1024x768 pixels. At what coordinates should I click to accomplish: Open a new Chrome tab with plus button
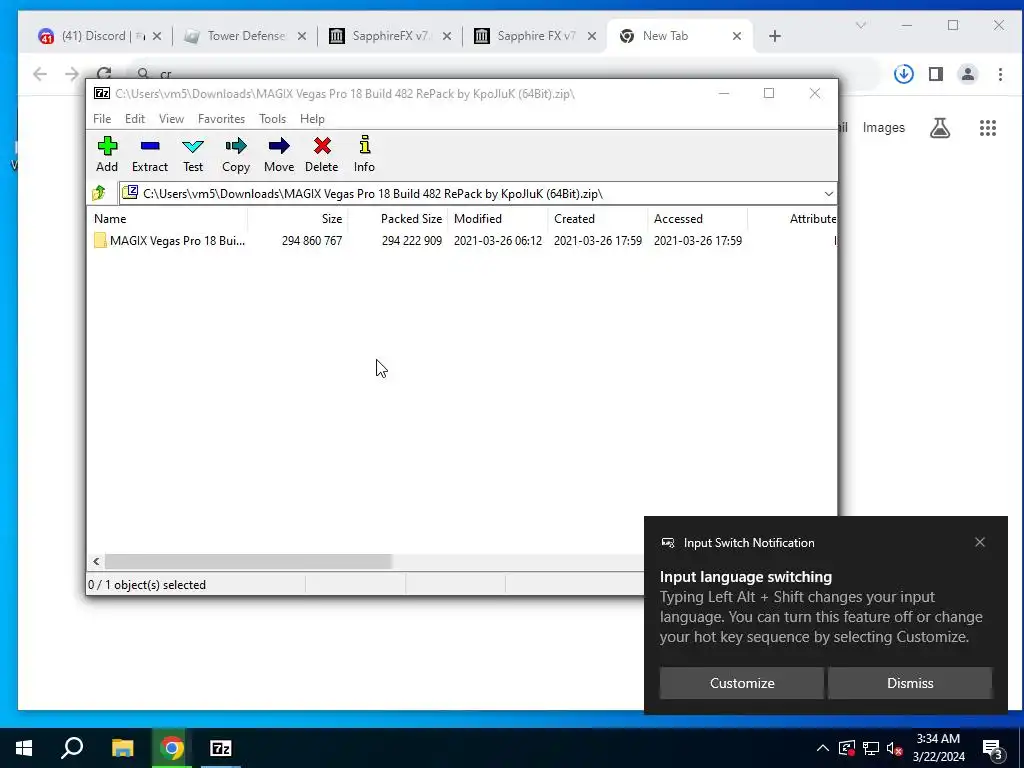coord(775,36)
